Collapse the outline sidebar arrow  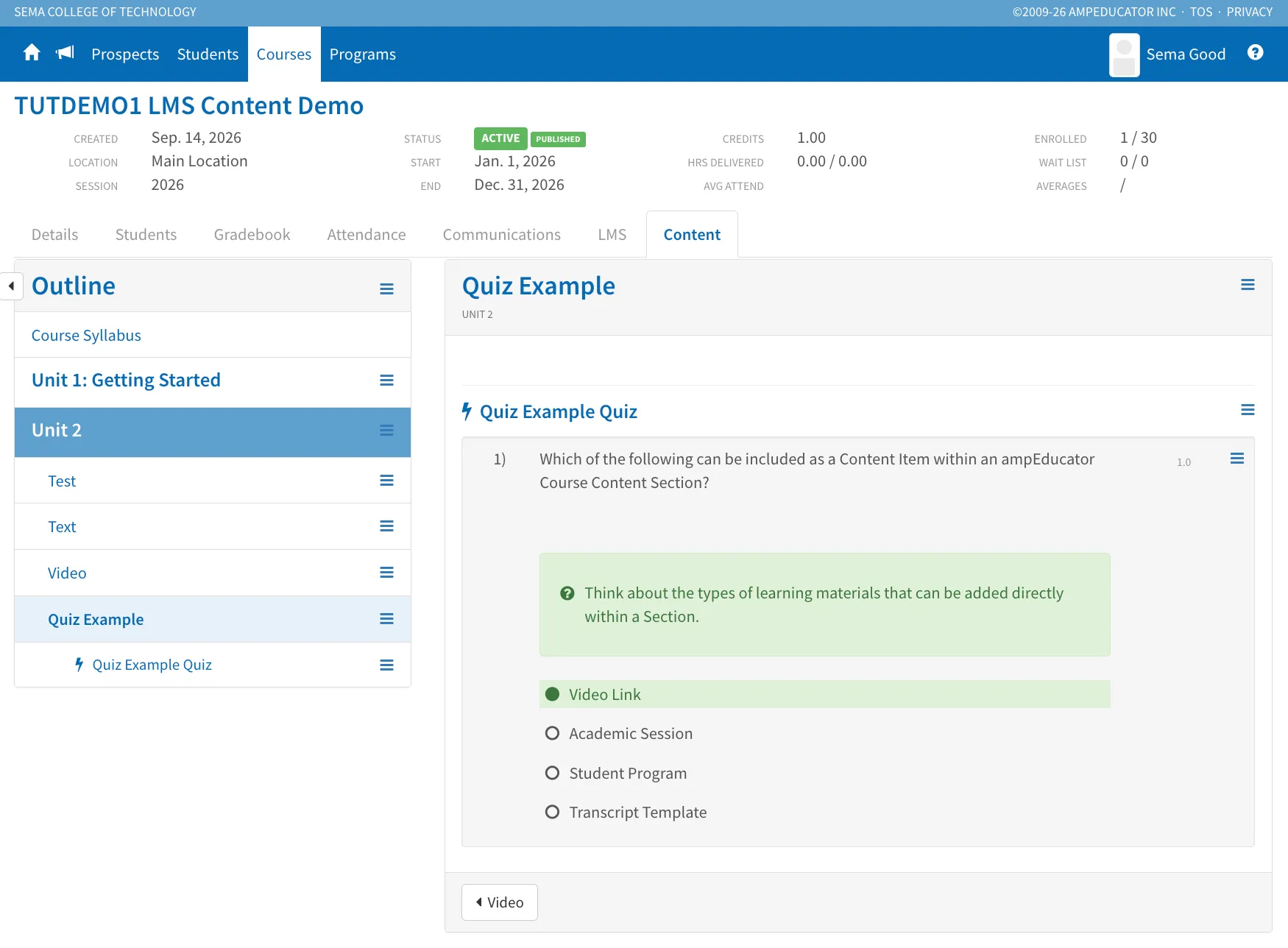click(11, 286)
